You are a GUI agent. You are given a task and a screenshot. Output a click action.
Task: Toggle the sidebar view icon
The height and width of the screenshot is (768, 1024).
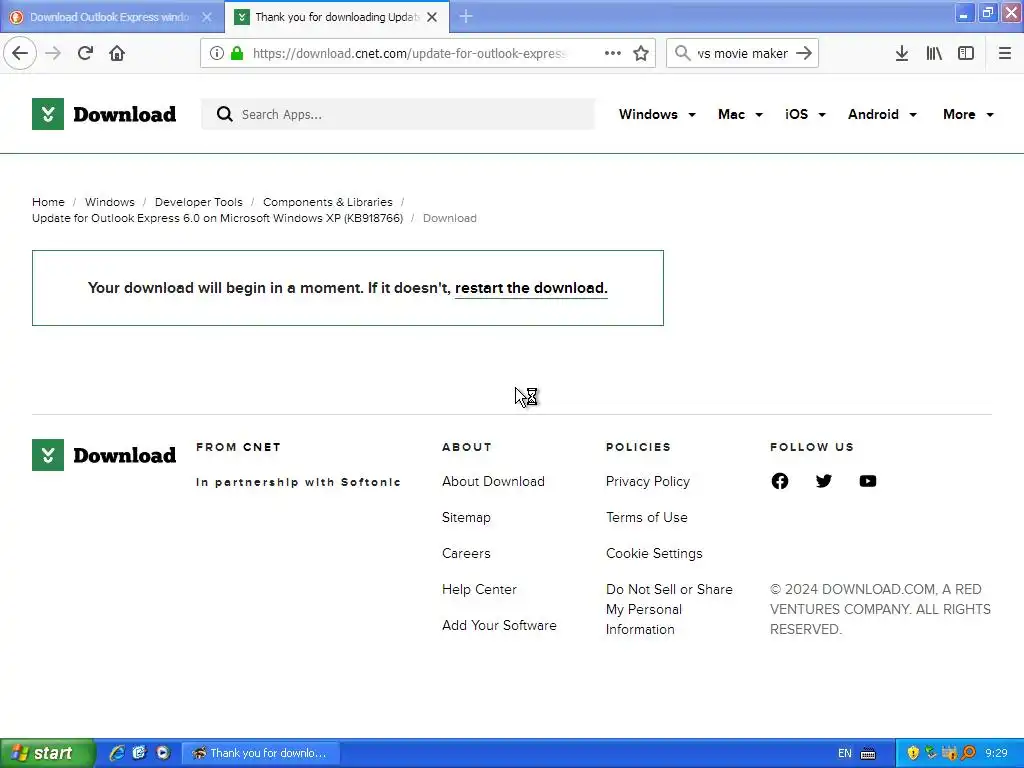point(966,53)
